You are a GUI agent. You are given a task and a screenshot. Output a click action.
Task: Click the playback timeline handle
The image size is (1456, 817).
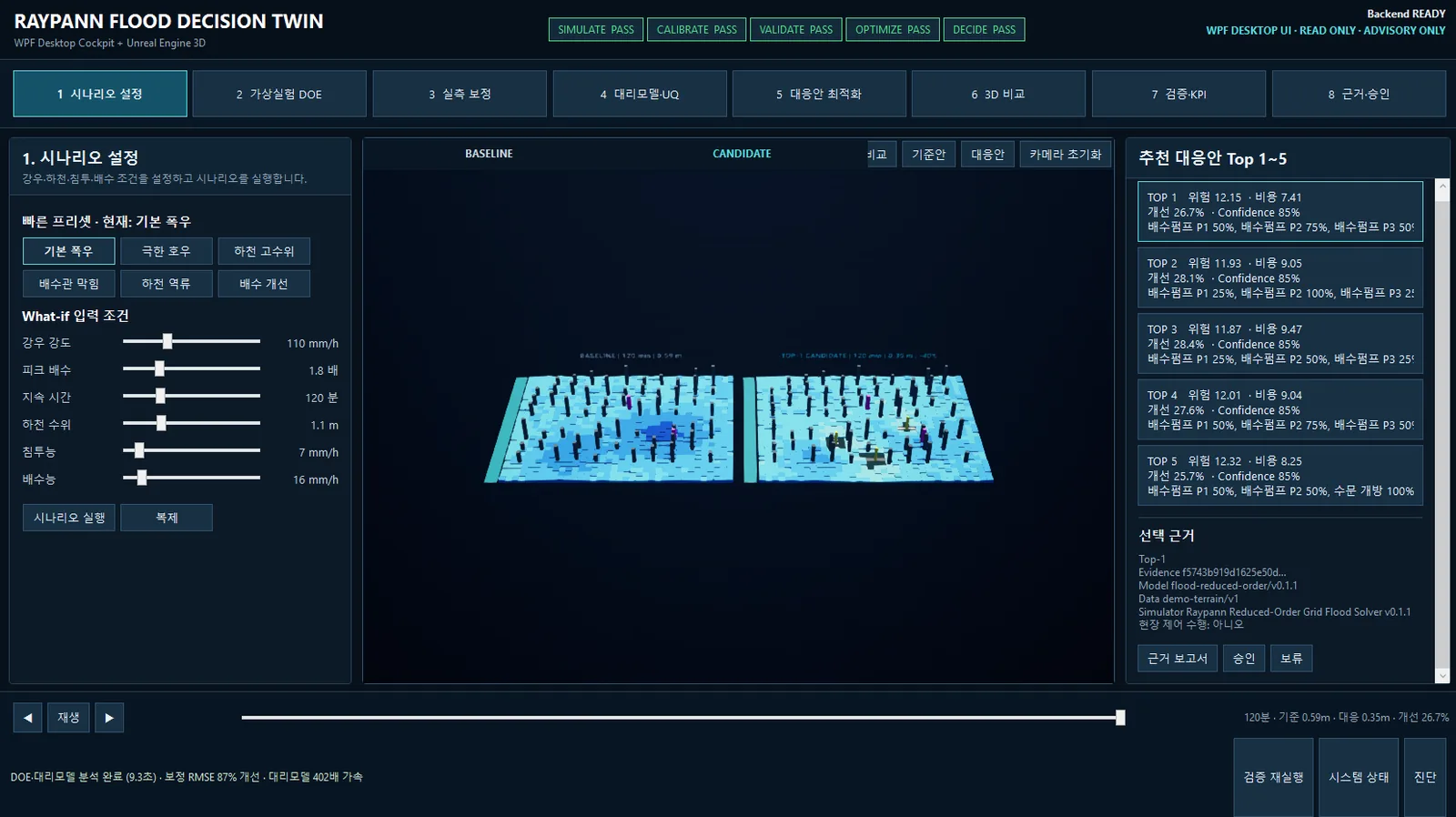(1120, 718)
